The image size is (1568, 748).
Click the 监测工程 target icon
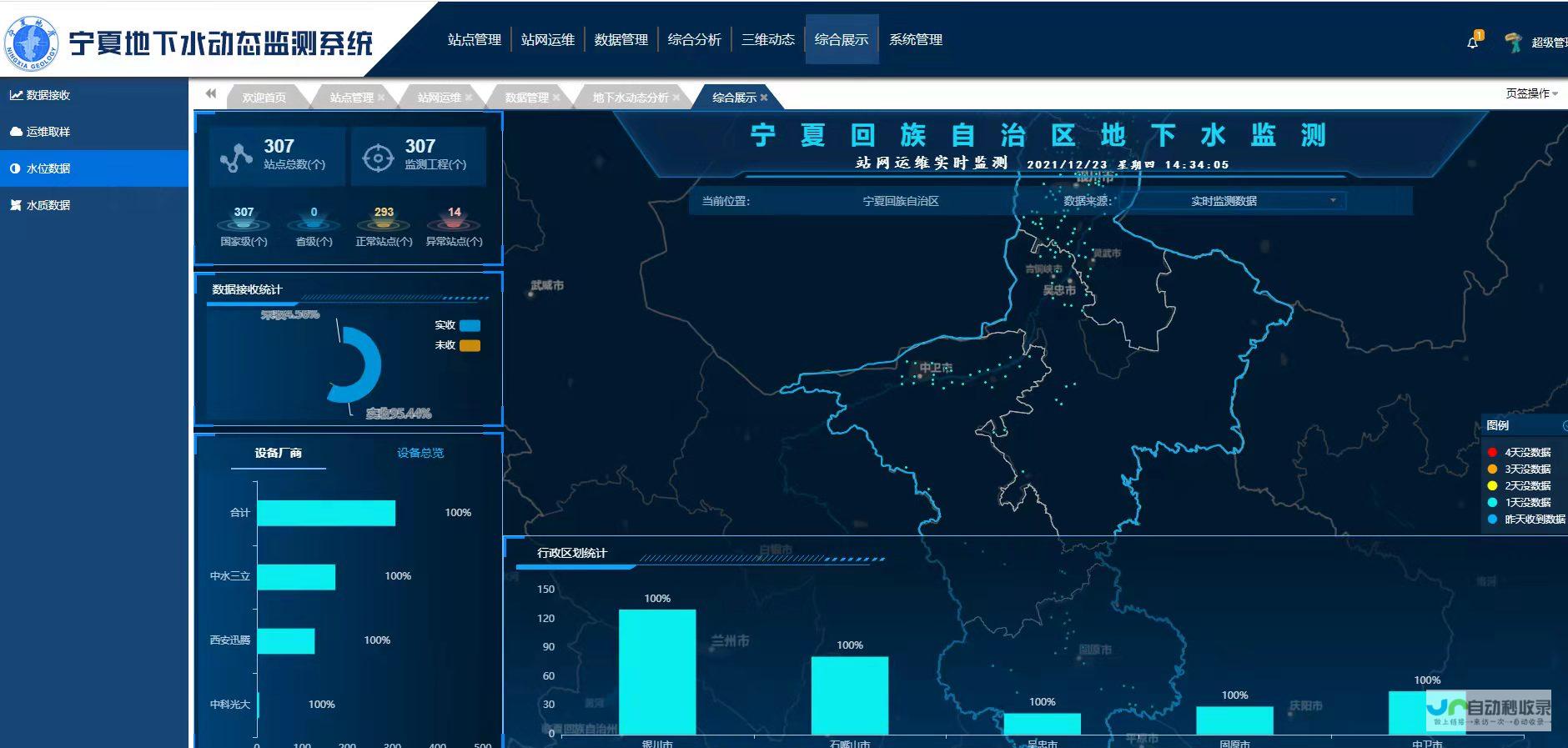point(378,157)
